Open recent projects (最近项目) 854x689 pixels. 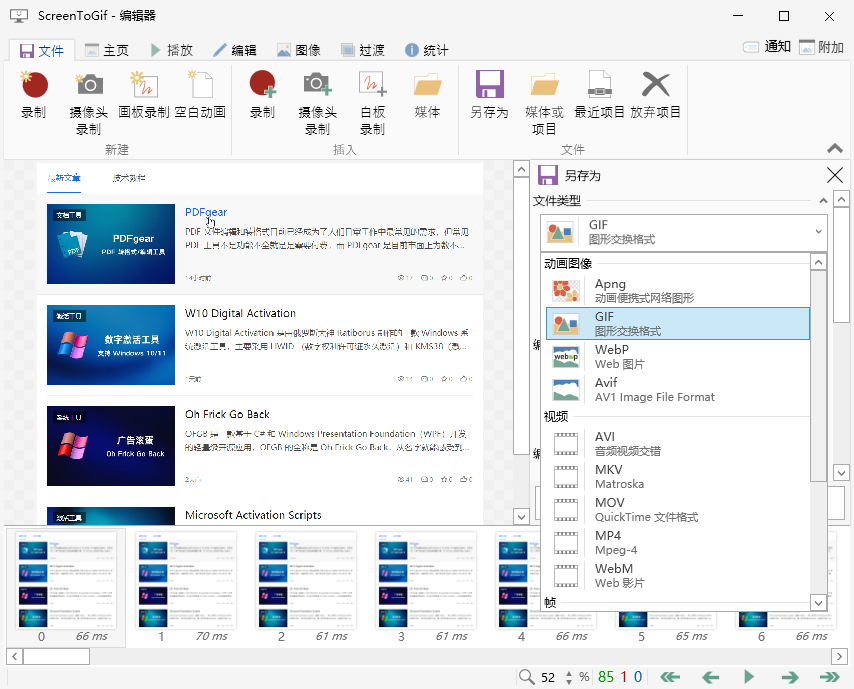(x=599, y=95)
